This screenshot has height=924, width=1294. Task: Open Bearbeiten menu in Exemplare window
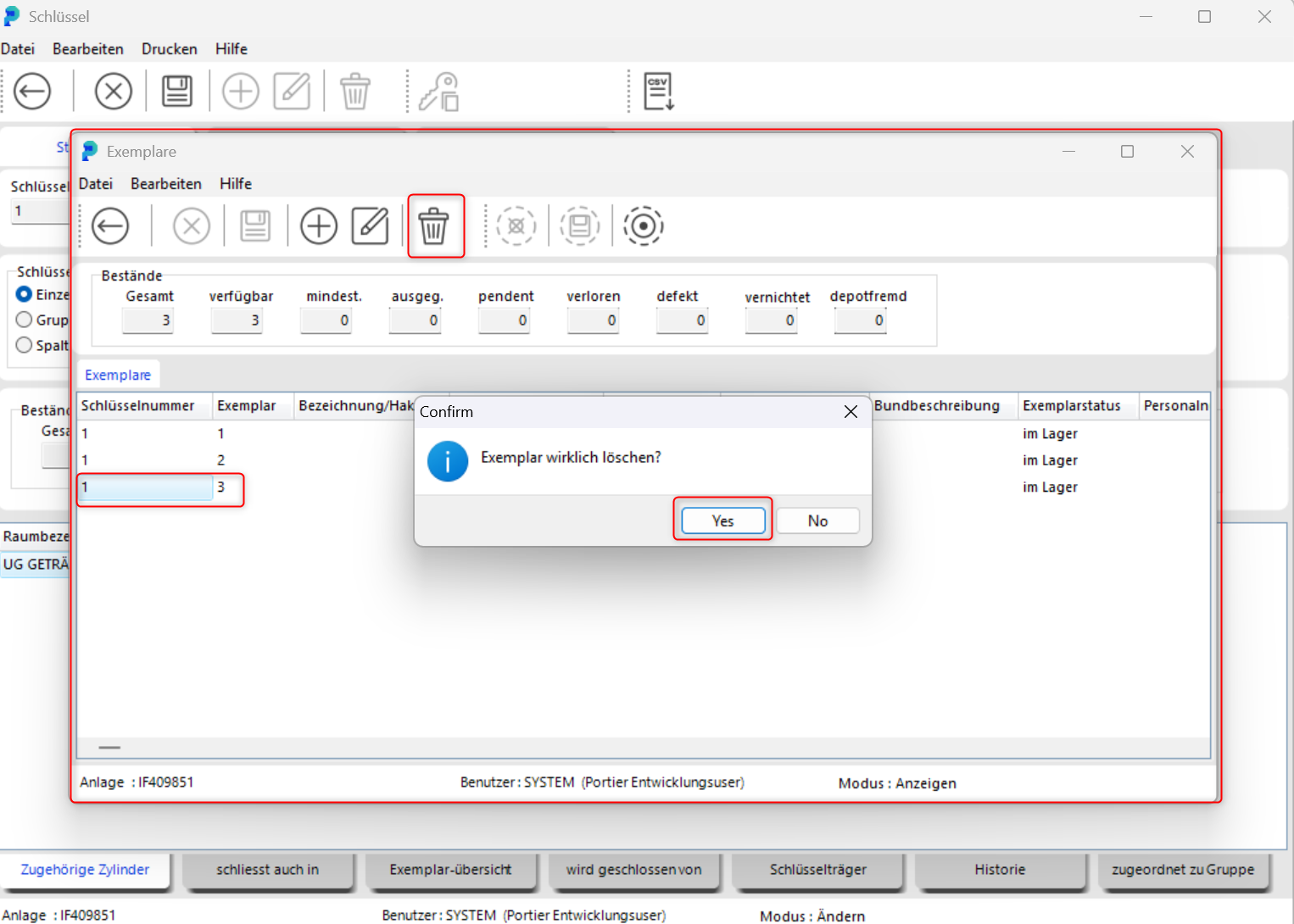[x=165, y=184]
